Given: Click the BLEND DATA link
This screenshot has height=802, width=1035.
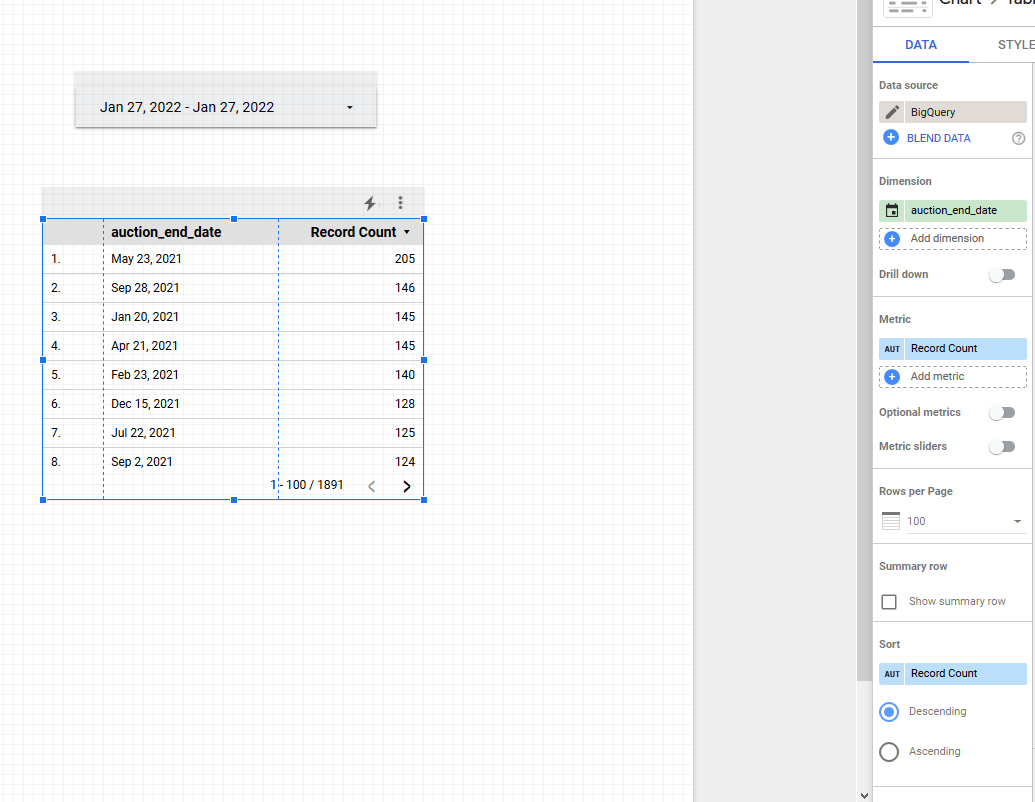Looking at the screenshot, I should (937, 137).
